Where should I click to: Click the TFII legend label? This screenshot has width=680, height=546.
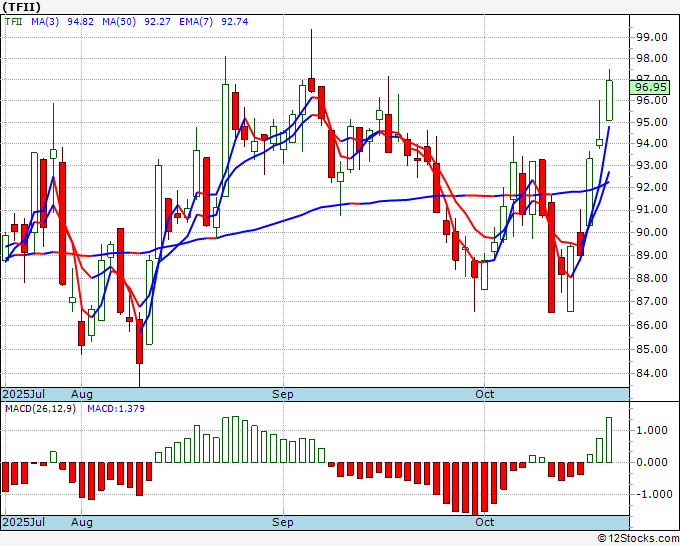click(13, 22)
